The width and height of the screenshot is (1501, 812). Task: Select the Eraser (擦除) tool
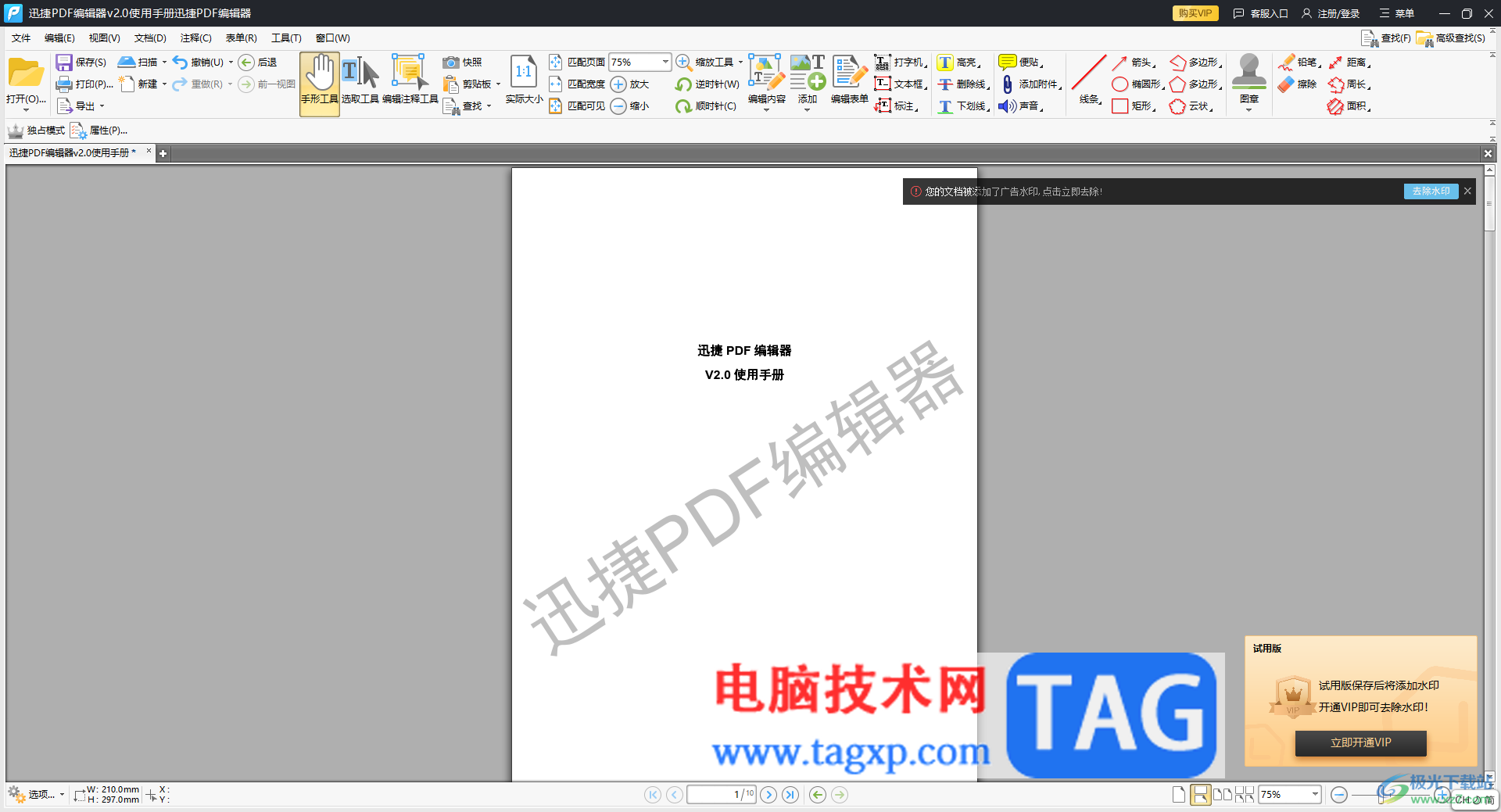pyautogui.click(x=1298, y=84)
